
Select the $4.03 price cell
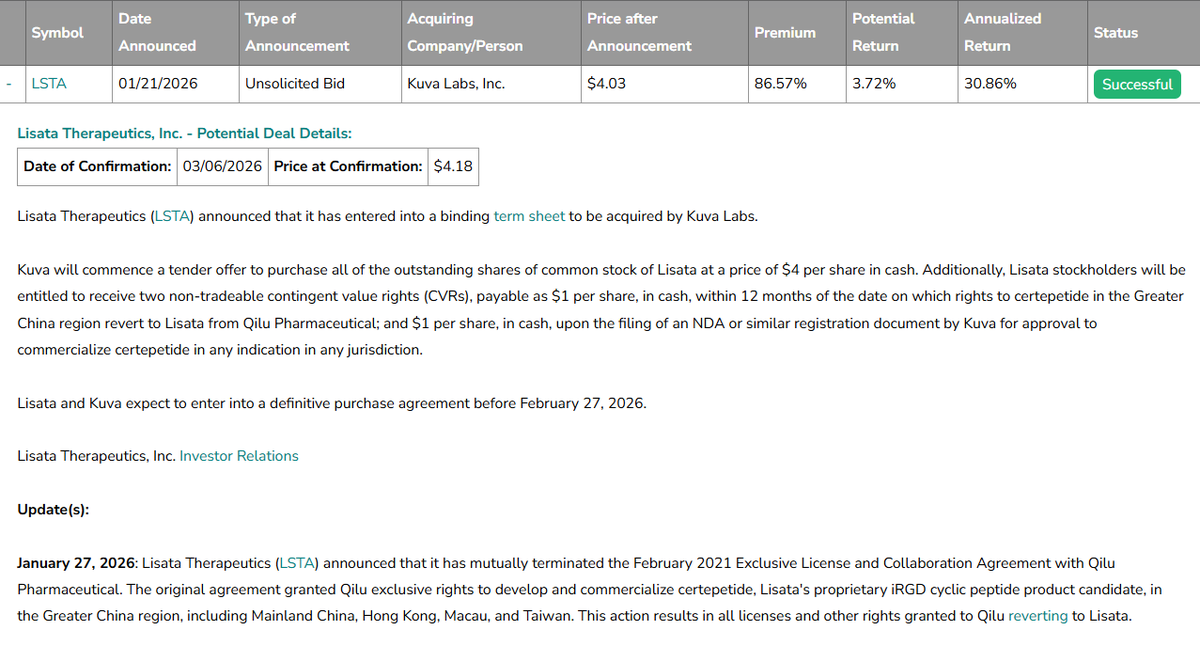[664, 84]
